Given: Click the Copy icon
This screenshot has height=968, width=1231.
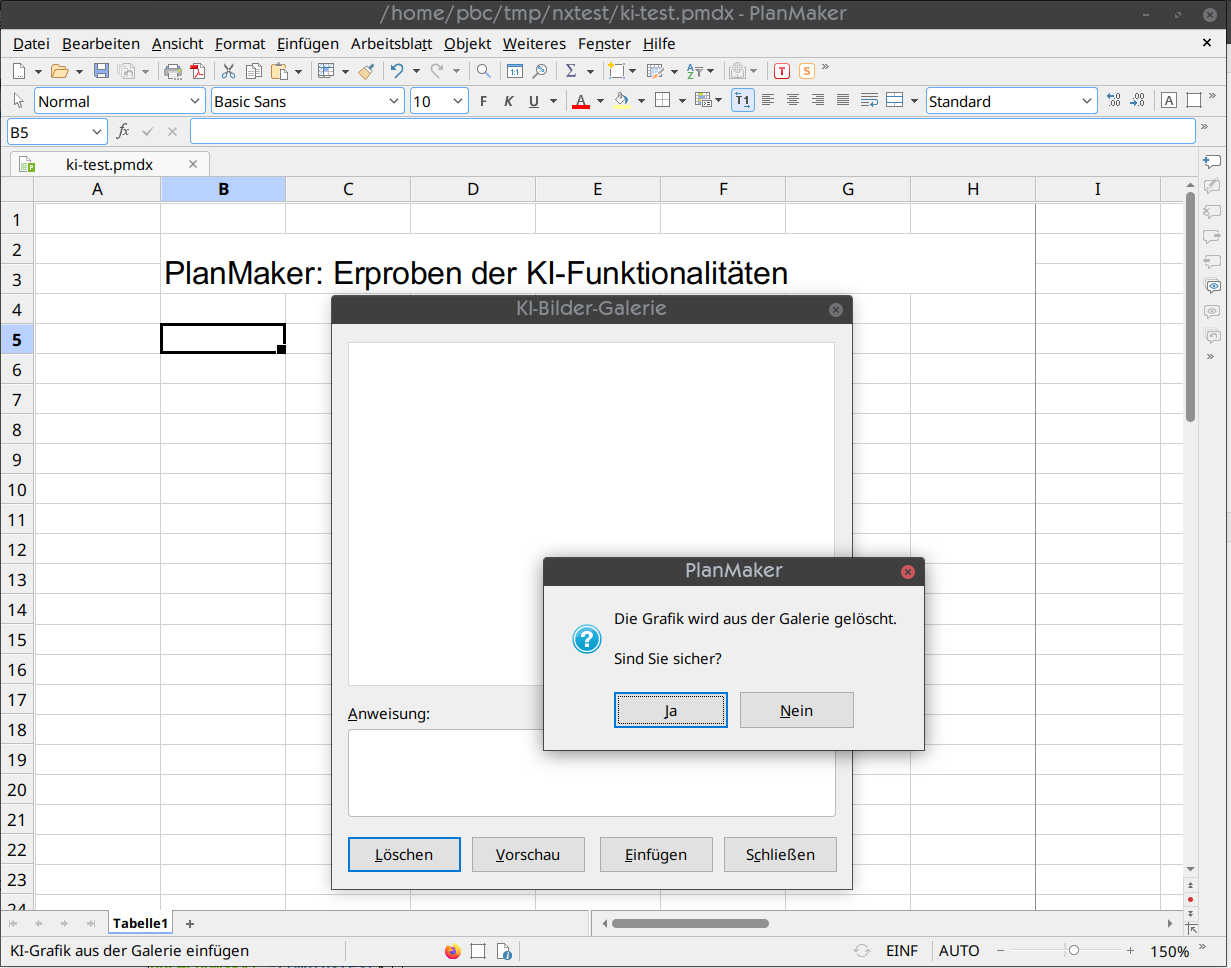Looking at the screenshot, I should [254, 71].
